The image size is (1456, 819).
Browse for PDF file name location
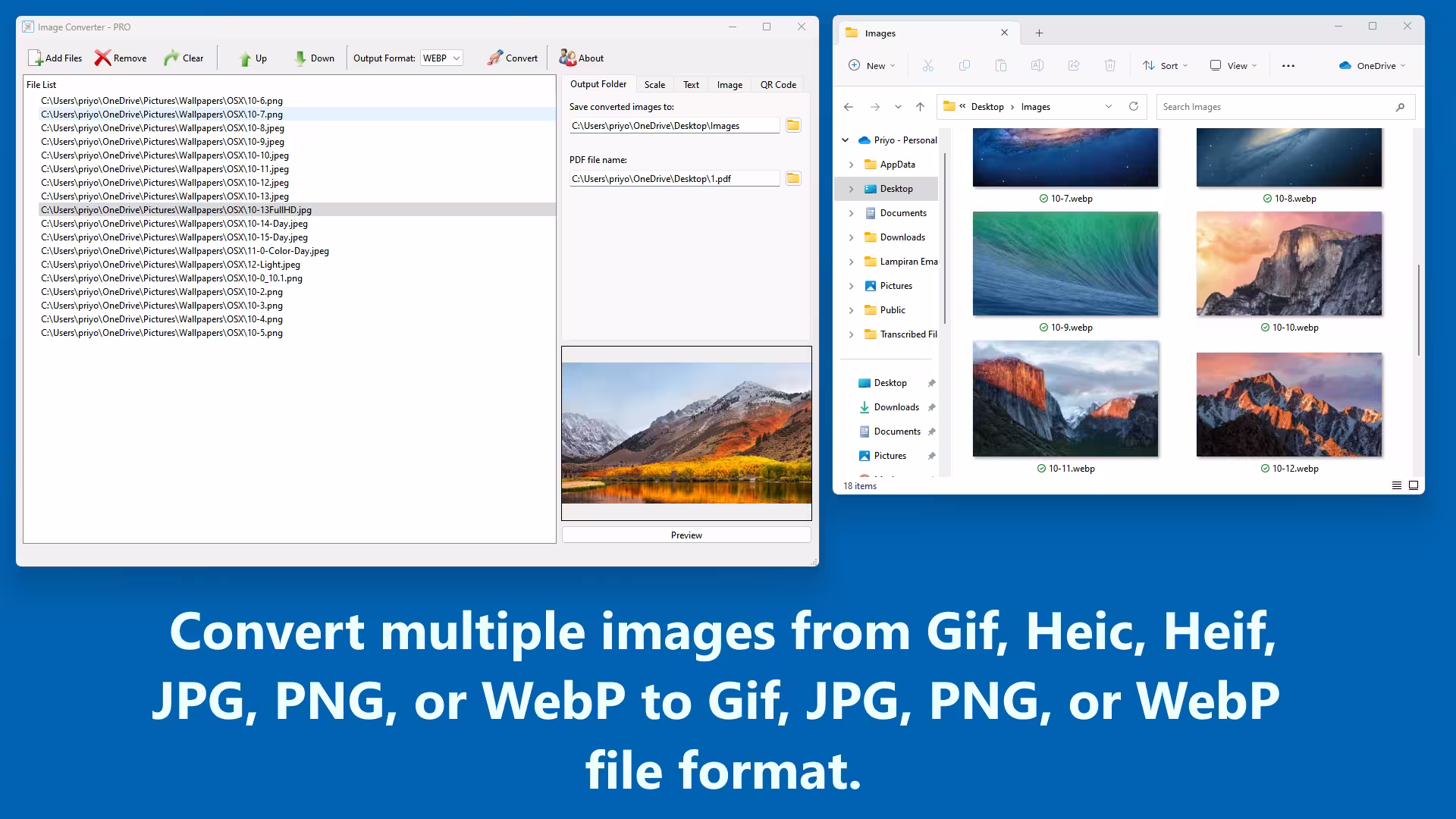click(793, 178)
